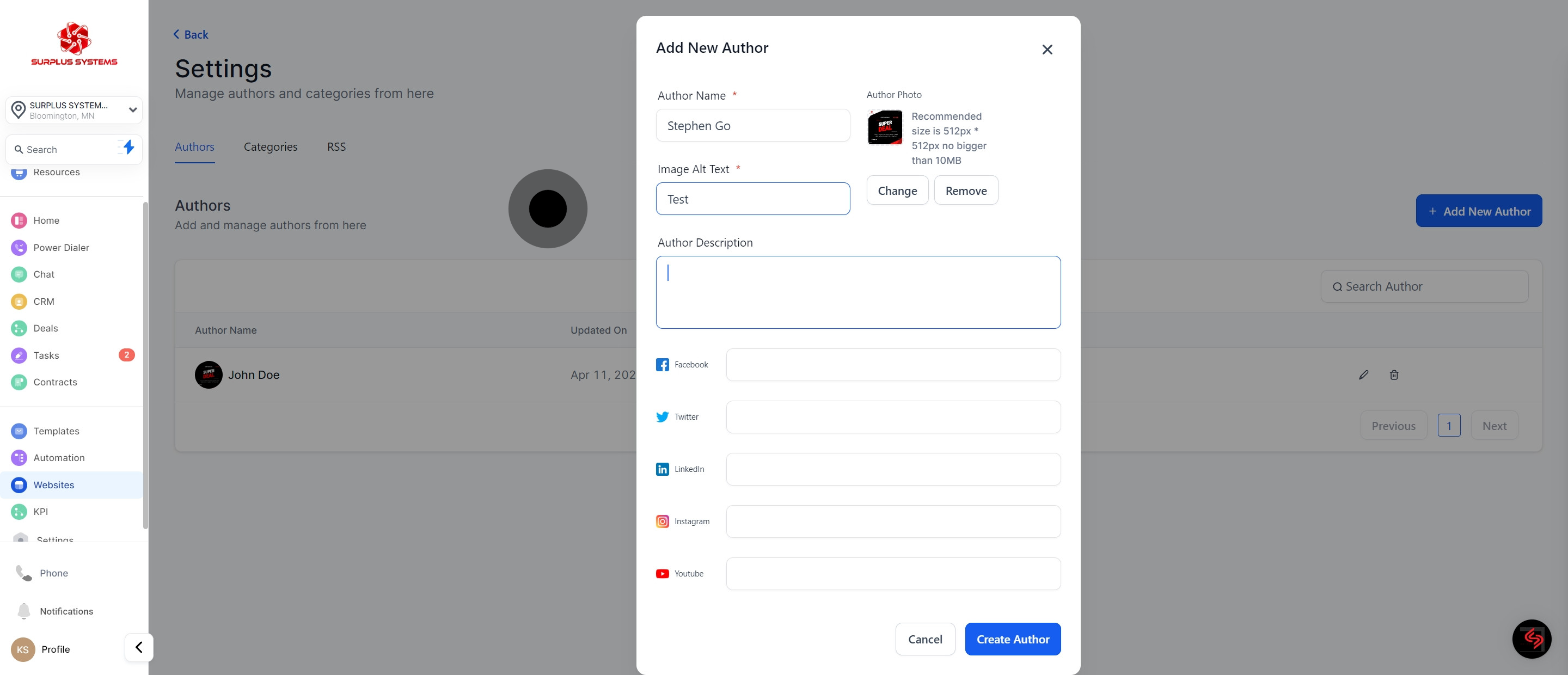Click the Automation sidebar icon
The height and width of the screenshot is (675, 1568).
[19, 458]
